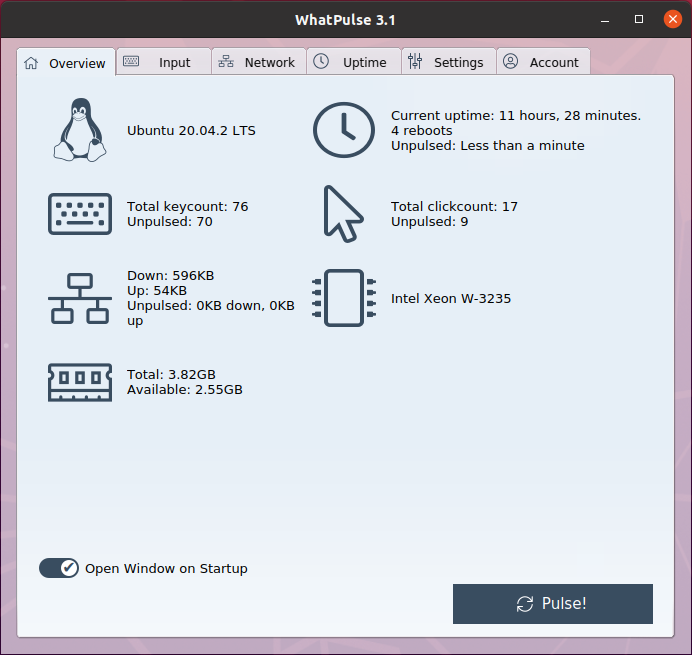Image resolution: width=692 pixels, height=655 pixels.
Task: Click the Linux penguin icon
Action: pyautogui.click(x=80, y=130)
